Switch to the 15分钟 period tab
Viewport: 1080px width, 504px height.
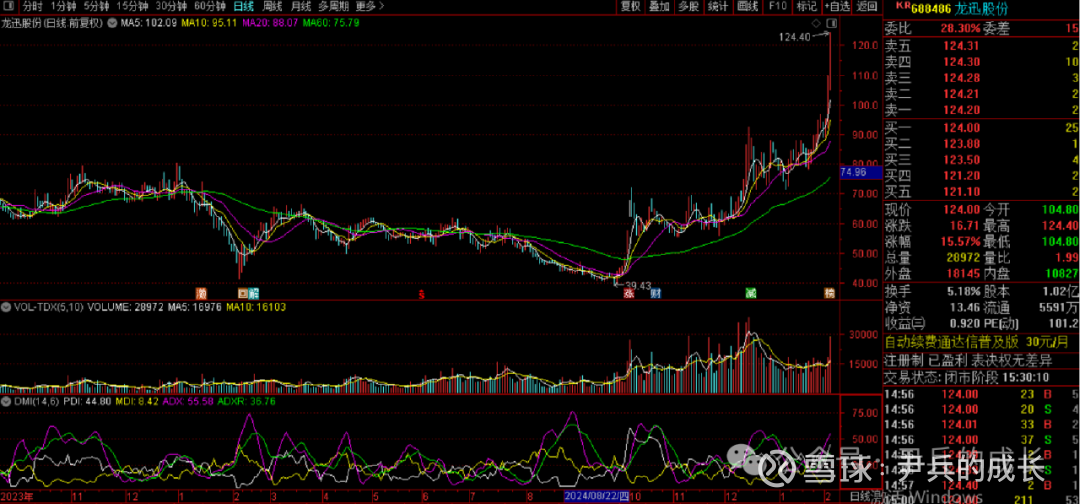pos(132,7)
